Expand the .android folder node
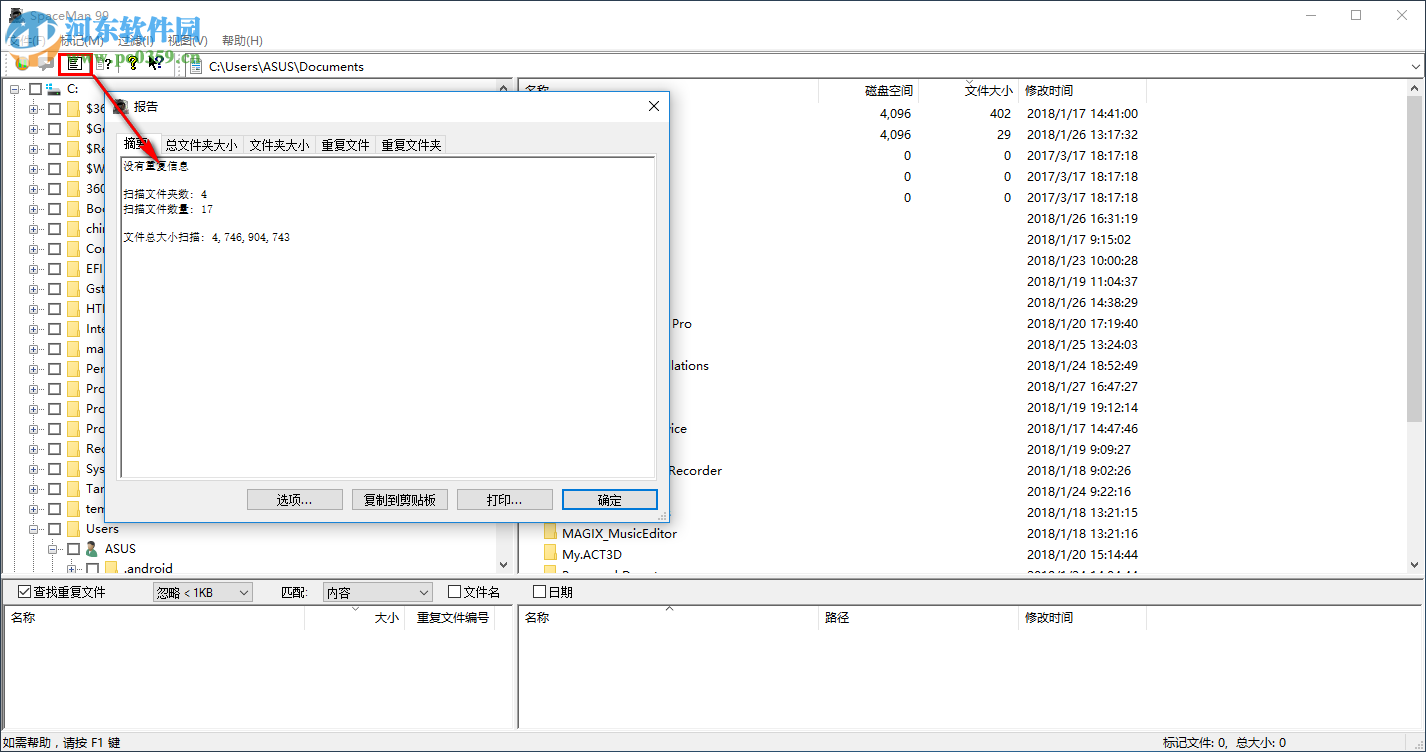 pyautogui.click(x=72, y=569)
